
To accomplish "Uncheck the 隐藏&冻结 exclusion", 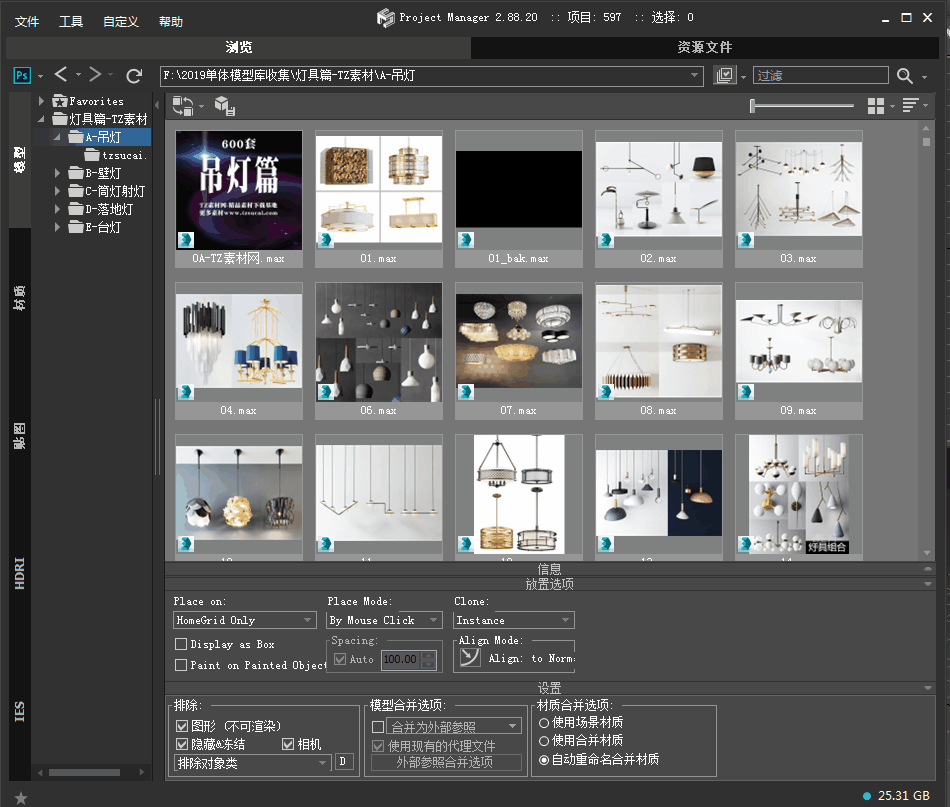I will coord(182,744).
